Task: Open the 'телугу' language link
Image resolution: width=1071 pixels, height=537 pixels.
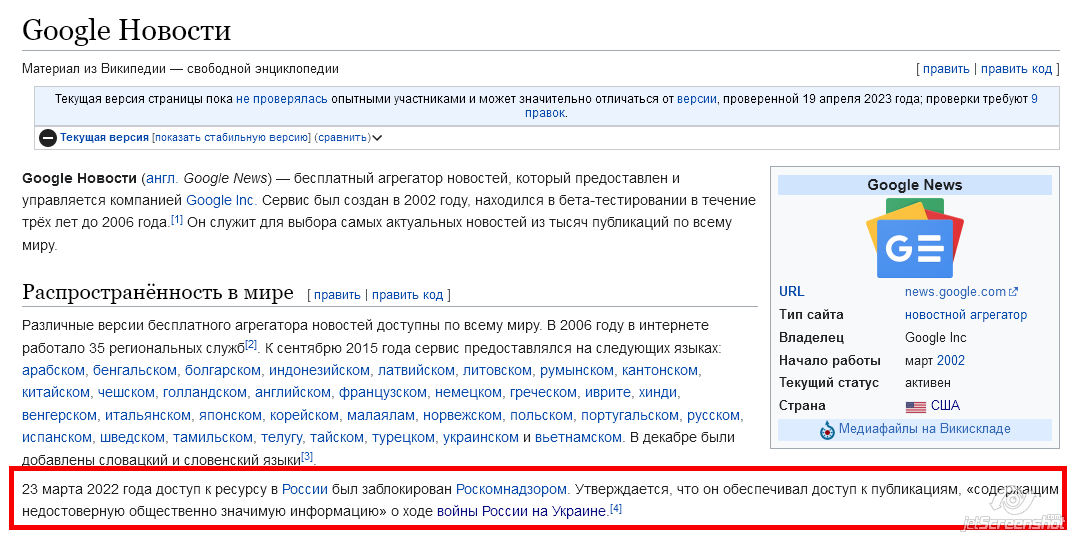Action: pos(281,437)
